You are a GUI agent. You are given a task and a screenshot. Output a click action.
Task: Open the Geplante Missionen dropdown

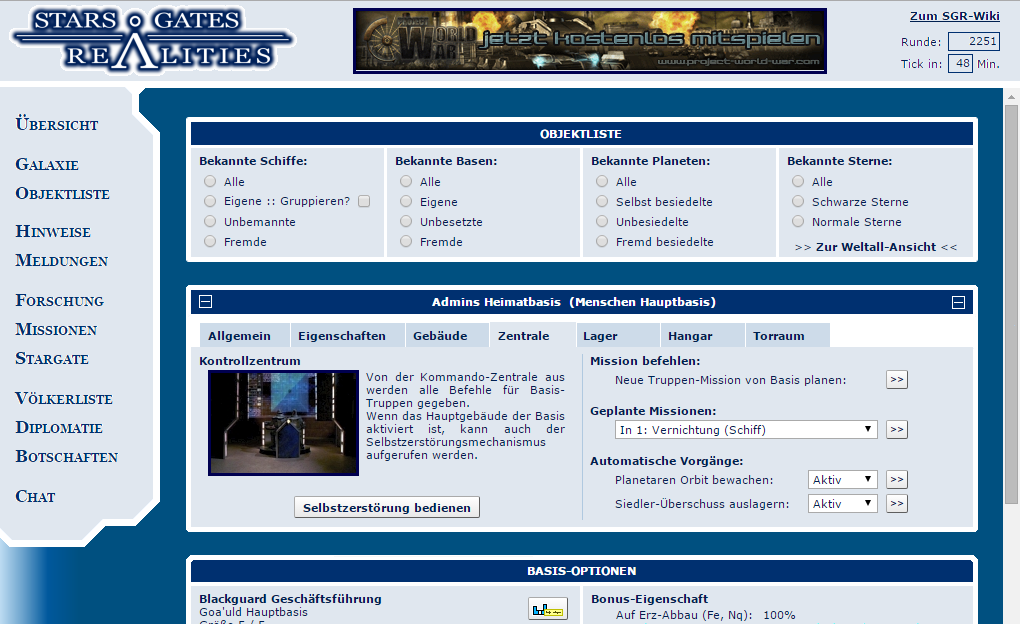tap(746, 429)
